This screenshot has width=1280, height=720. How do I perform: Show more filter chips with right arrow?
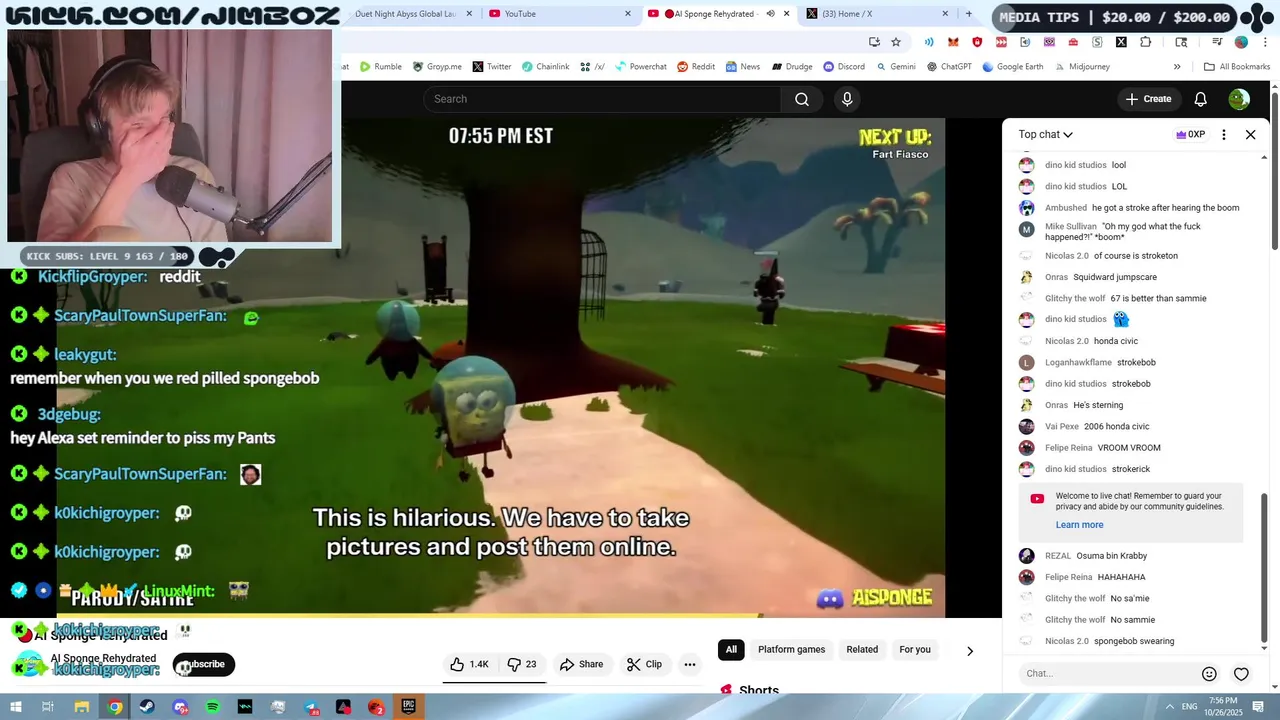pos(969,651)
